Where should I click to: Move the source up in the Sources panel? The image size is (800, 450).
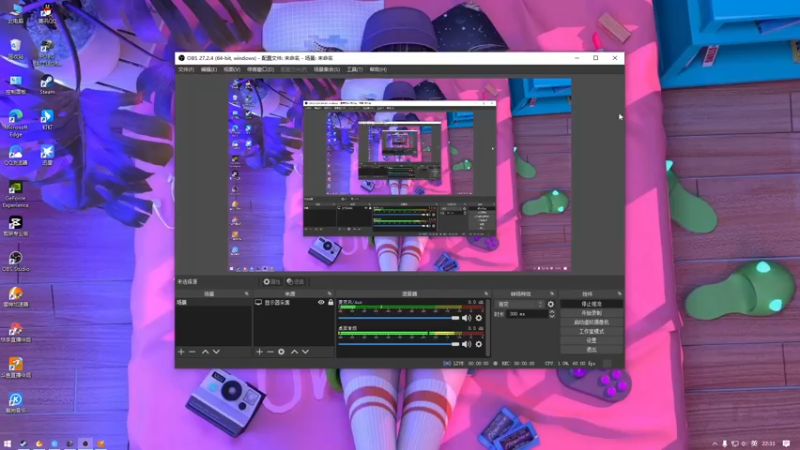(294, 352)
